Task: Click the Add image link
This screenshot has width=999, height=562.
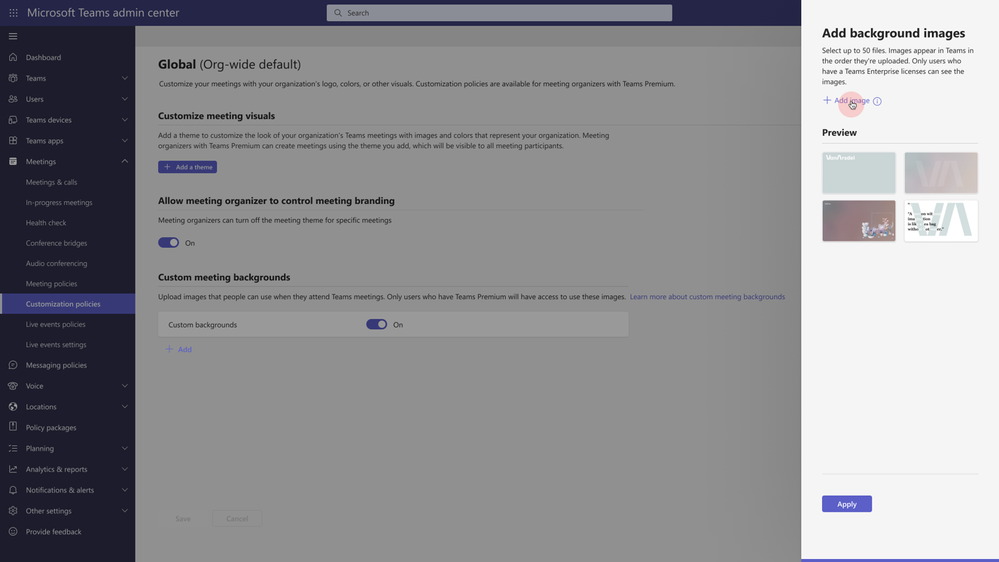Action: (x=851, y=101)
